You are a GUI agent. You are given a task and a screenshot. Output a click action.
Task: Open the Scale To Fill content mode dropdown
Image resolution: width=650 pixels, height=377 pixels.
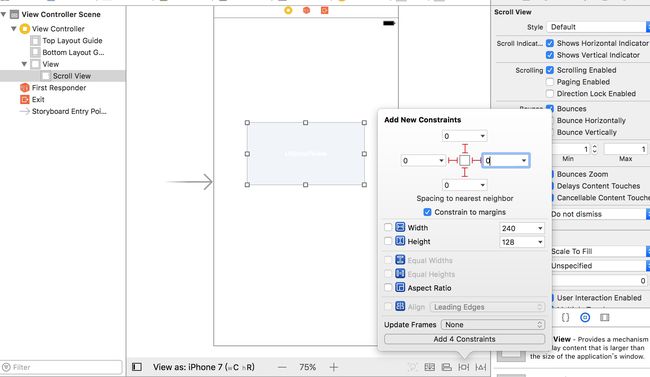click(x=600, y=251)
